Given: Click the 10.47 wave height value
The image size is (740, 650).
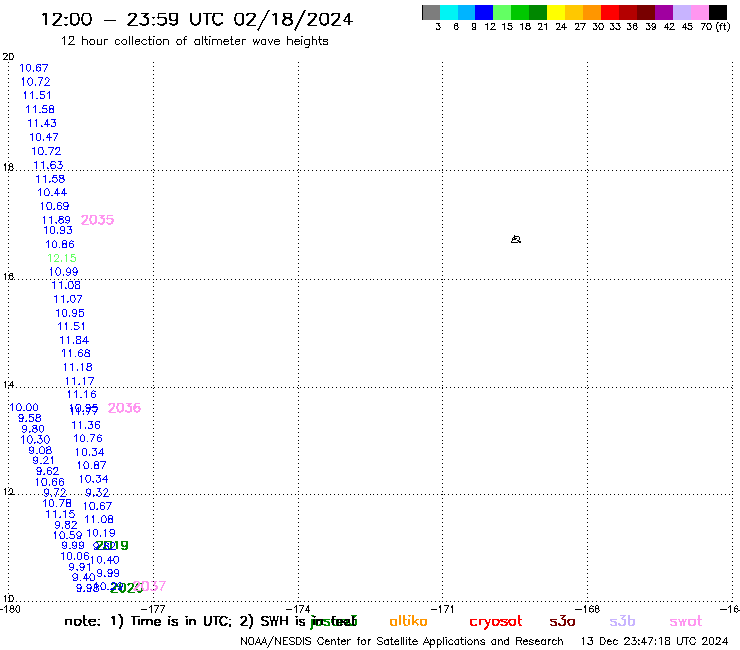Looking at the screenshot, I should click(44, 137).
